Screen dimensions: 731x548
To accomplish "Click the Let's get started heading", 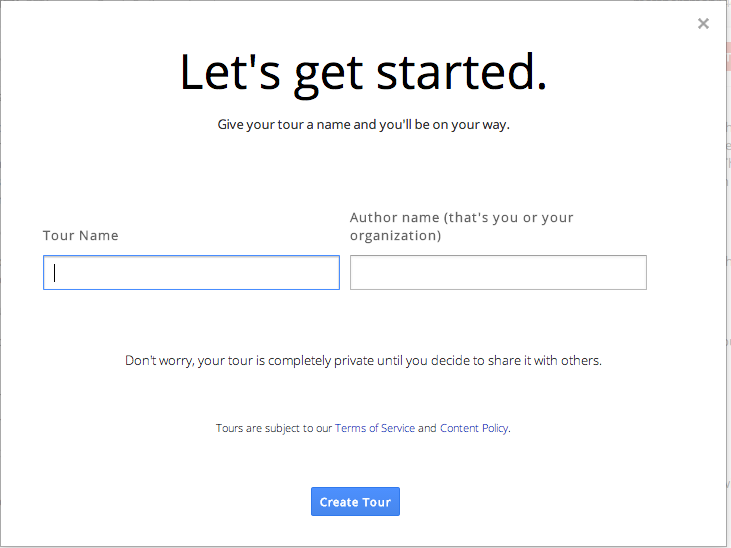I will pos(363,73).
